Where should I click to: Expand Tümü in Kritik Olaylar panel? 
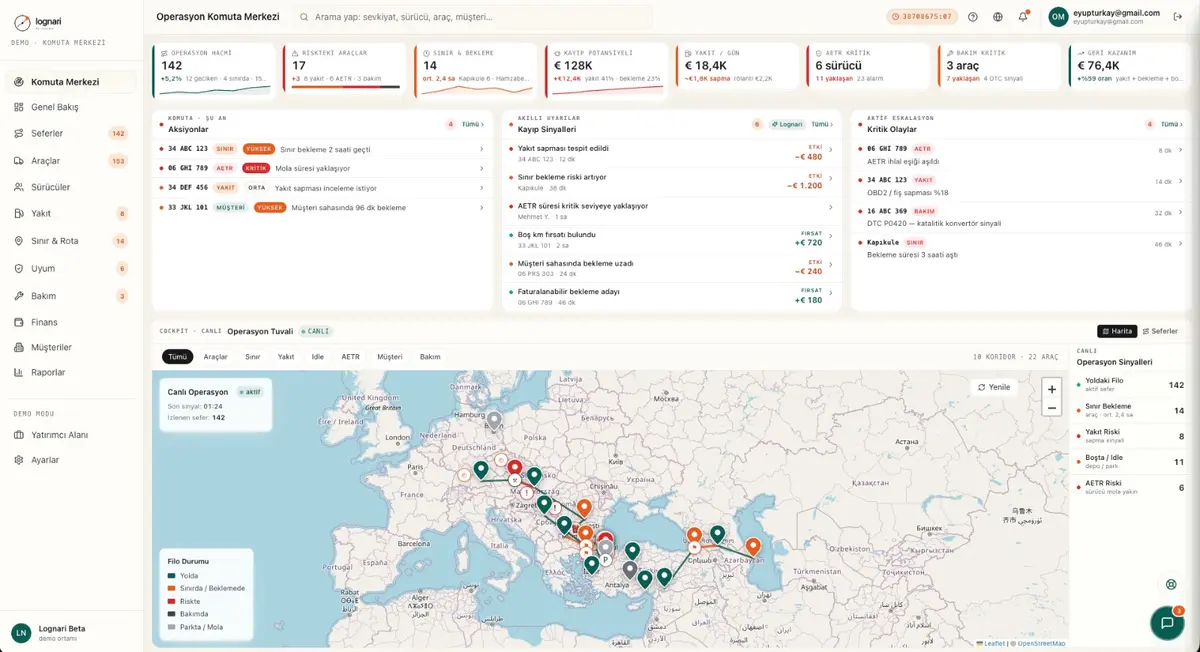pos(1172,124)
